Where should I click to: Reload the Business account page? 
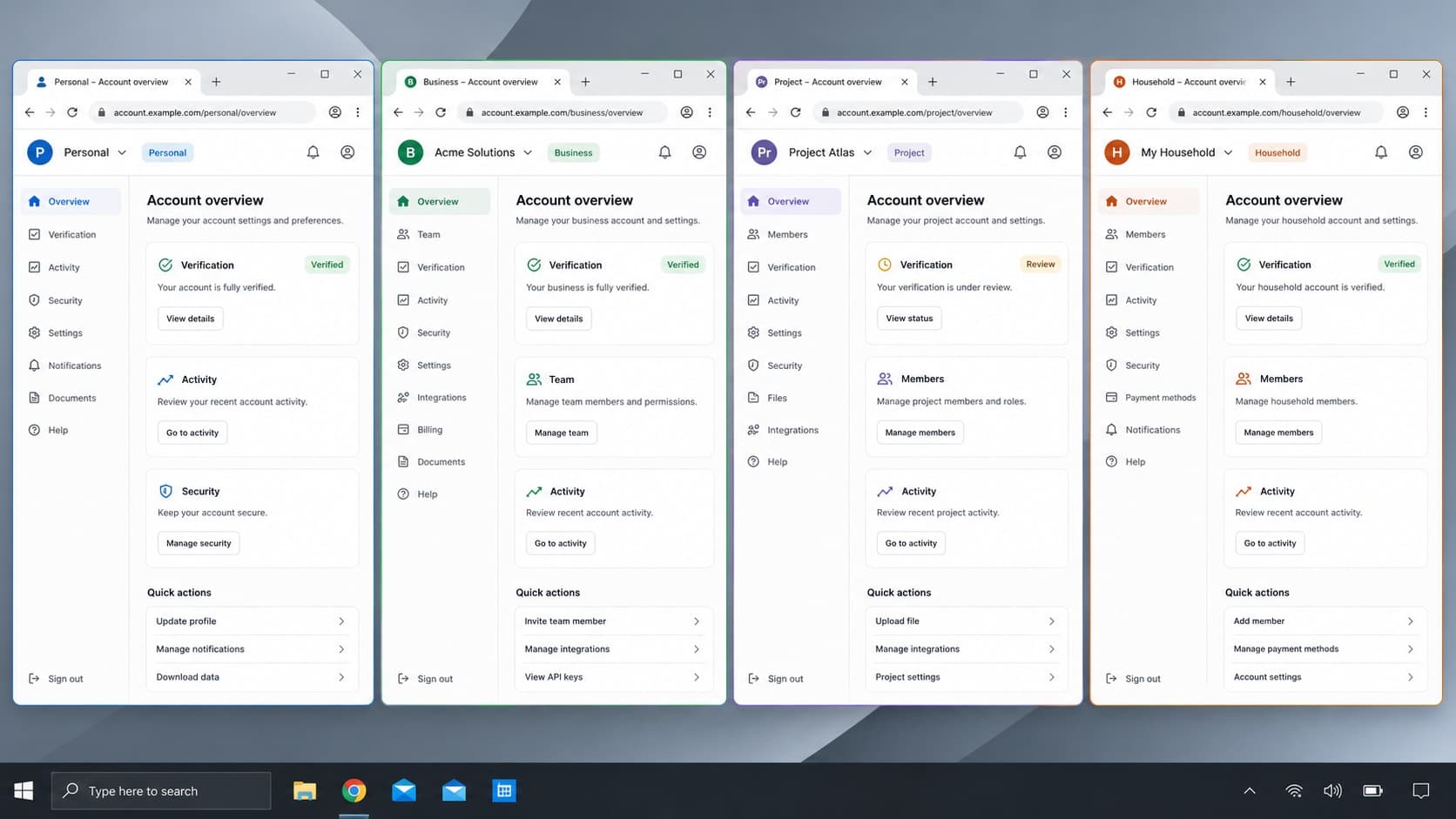(x=441, y=112)
